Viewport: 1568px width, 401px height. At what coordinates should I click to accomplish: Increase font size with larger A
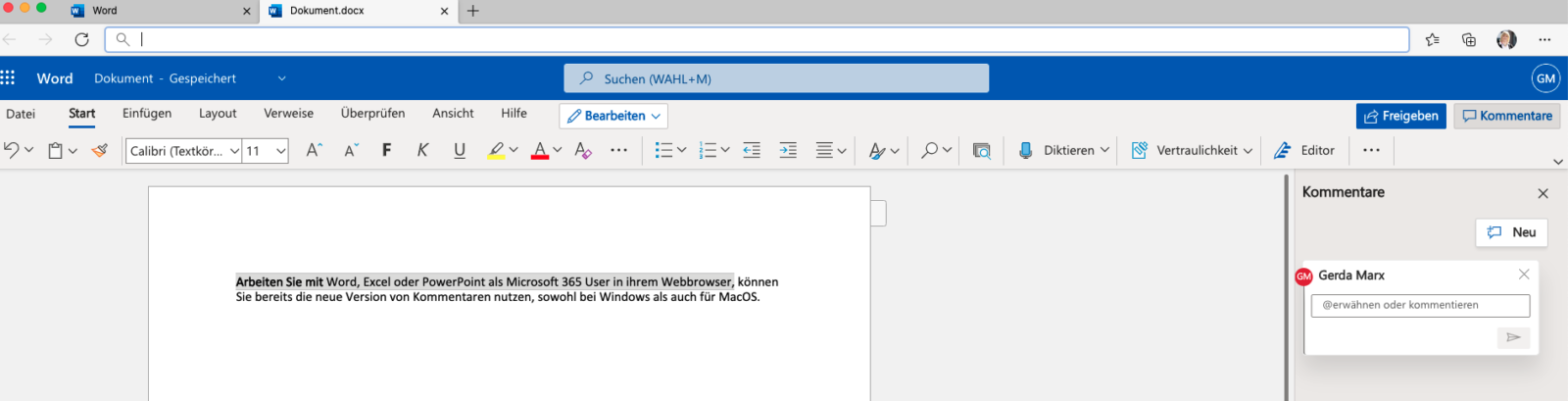point(314,150)
